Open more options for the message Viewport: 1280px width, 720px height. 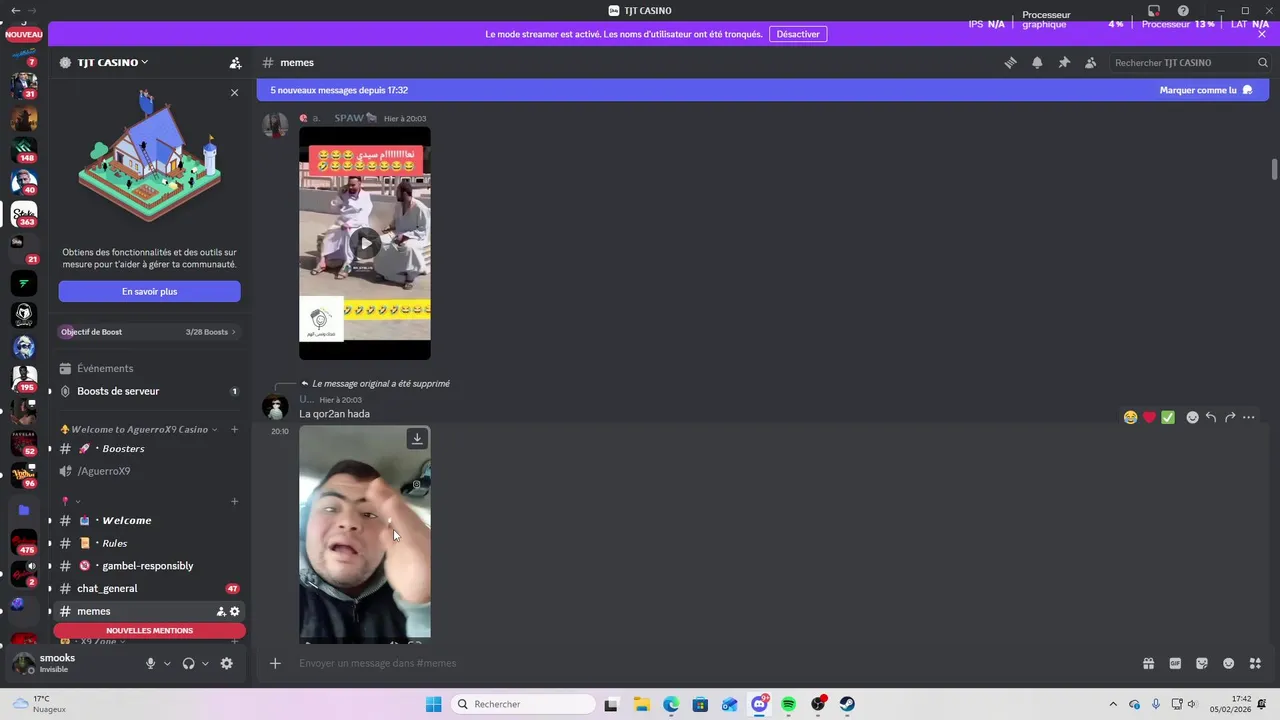(x=1249, y=417)
